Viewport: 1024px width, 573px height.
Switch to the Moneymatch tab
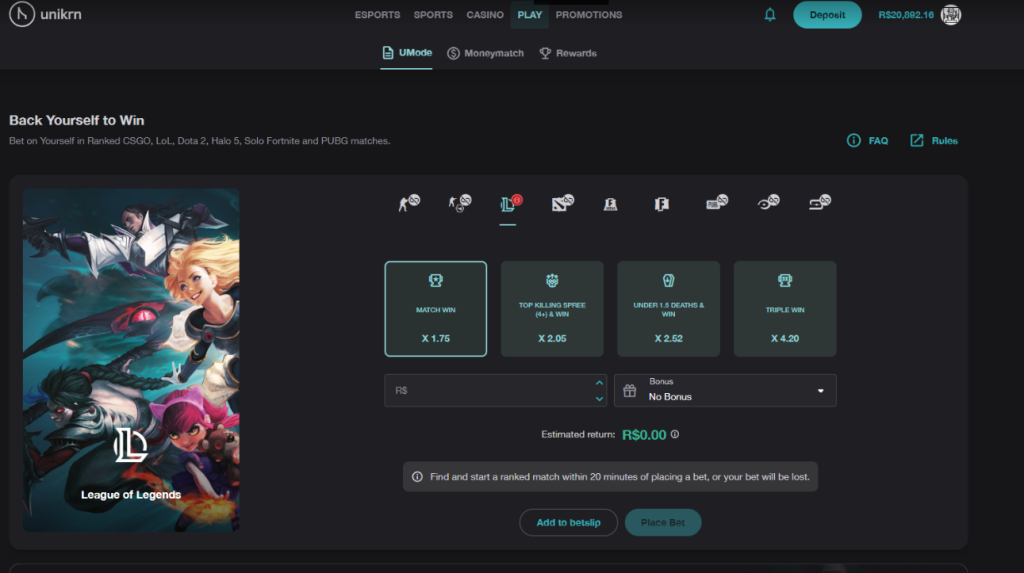tap(485, 54)
